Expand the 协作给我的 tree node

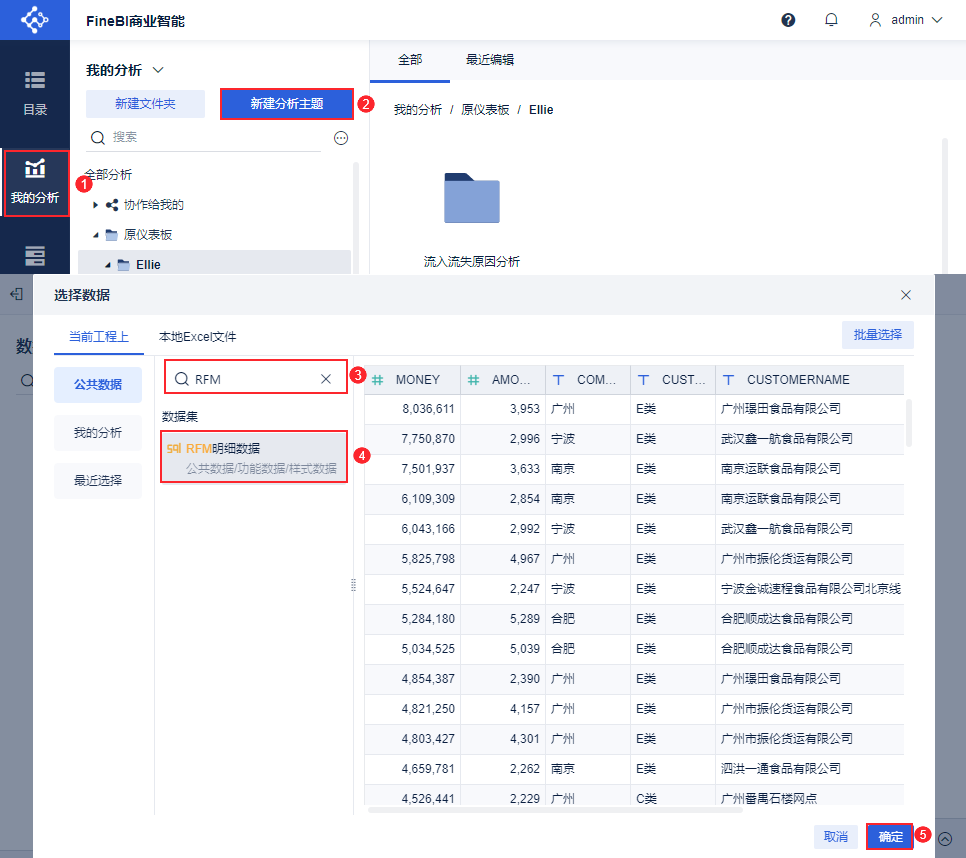[x=95, y=205]
